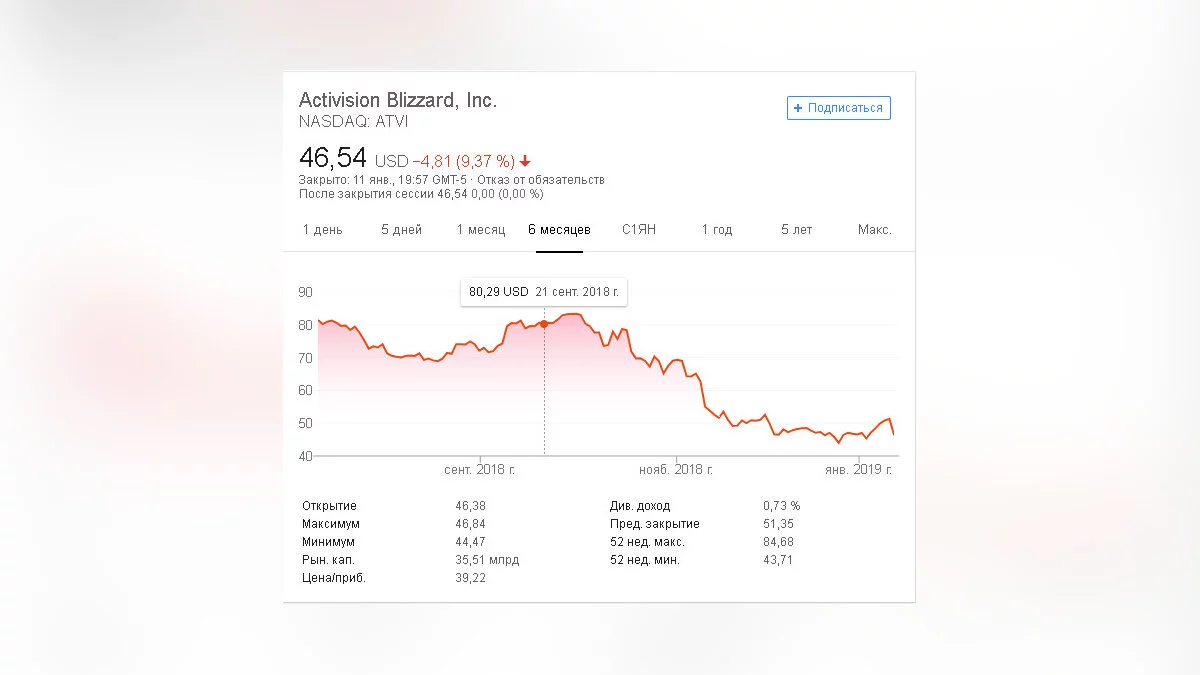Click the plus icon on Подписаться button
The image size is (1200, 675).
click(x=798, y=108)
